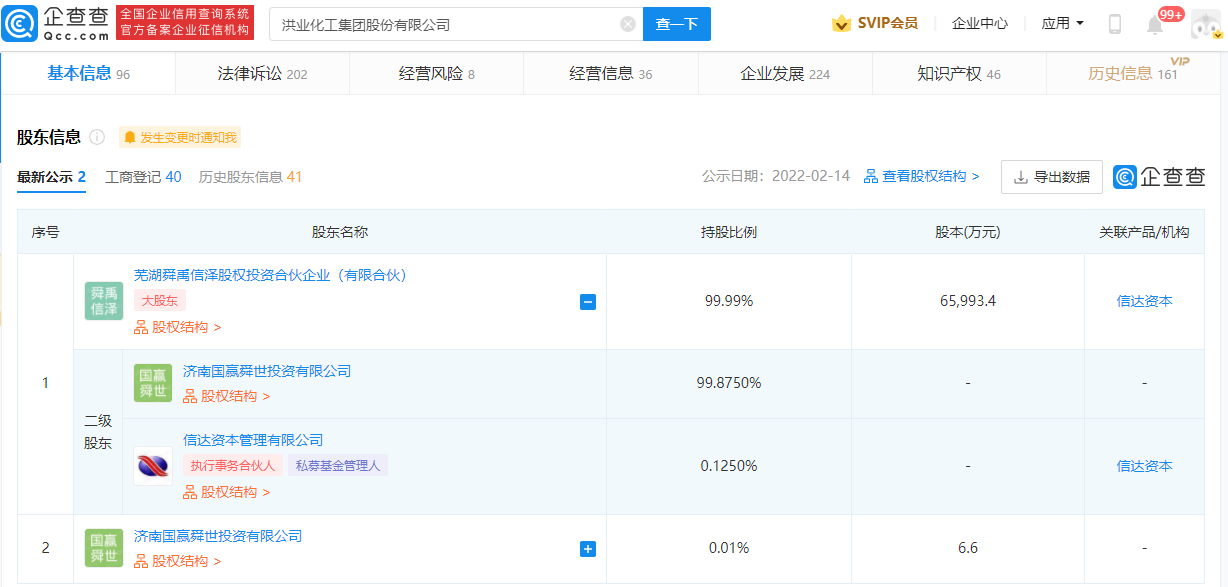Image resolution: width=1228 pixels, height=587 pixels.
Task: Click 导出数据 export button
Action: 1051,177
